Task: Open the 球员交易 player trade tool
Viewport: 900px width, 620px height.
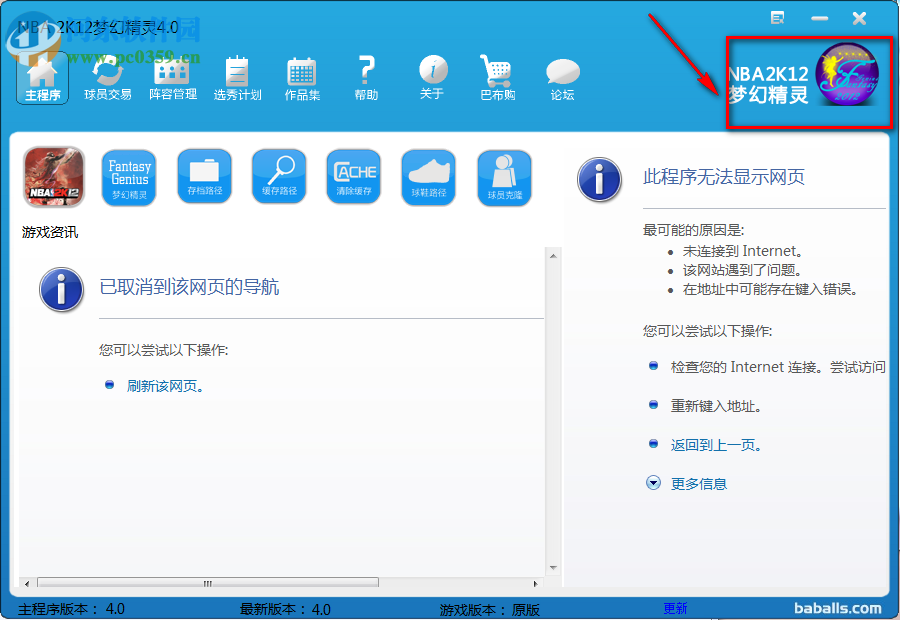Action: pos(107,78)
